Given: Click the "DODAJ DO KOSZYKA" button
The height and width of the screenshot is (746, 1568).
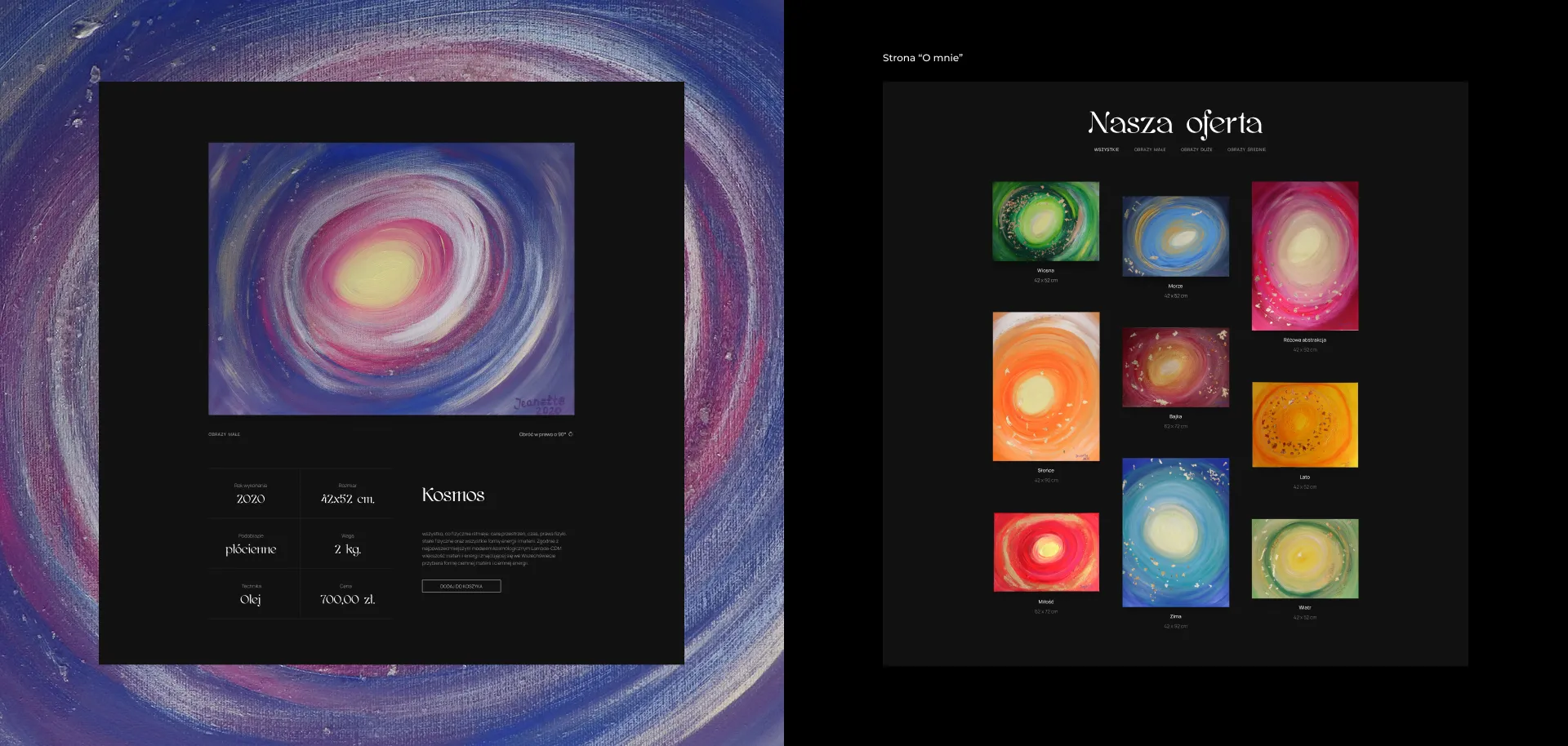Looking at the screenshot, I should 461,586.
